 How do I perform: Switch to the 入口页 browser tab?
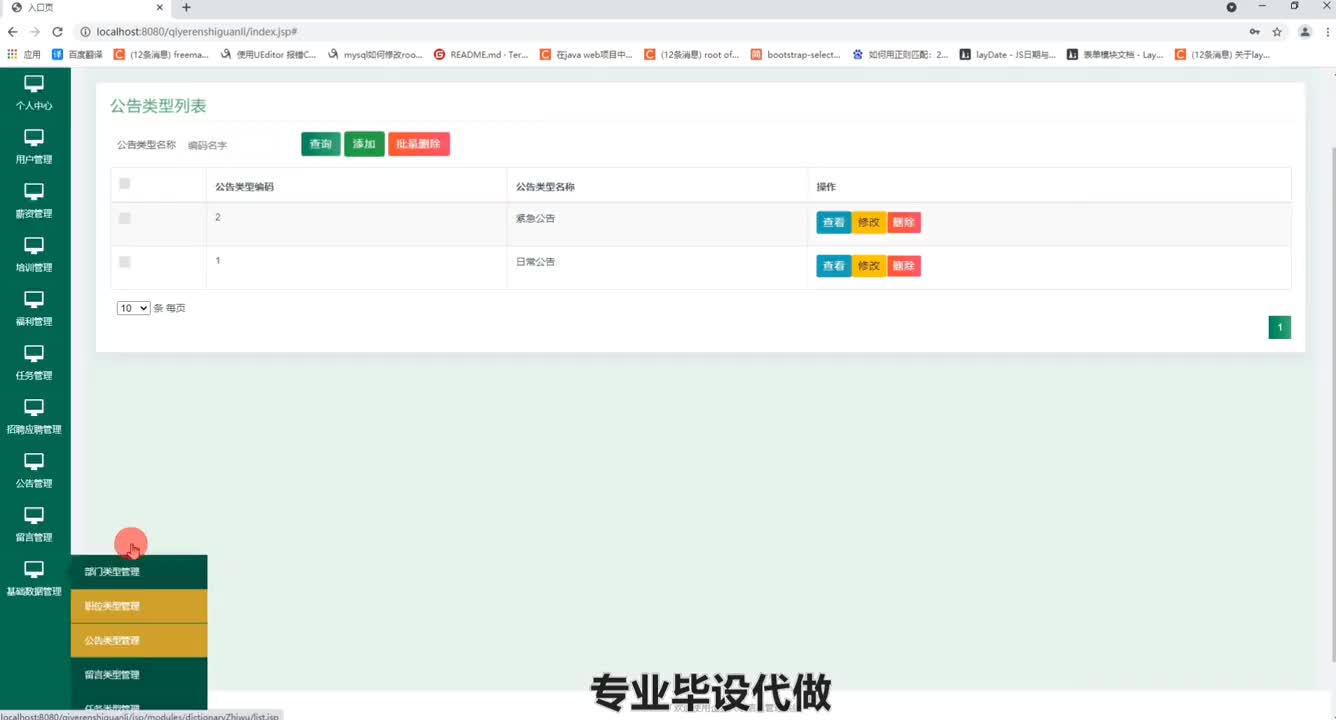click(x=85, y=8)
